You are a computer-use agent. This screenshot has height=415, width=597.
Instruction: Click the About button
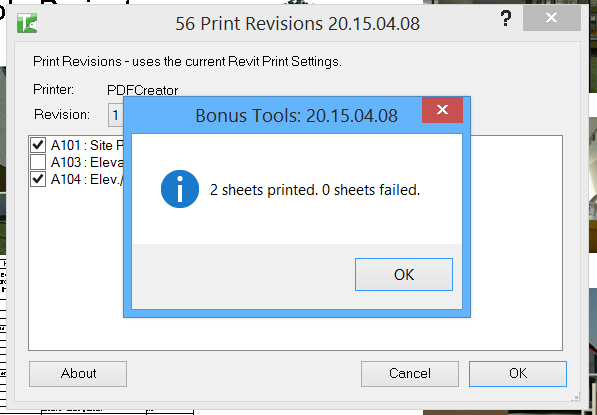click(78, 374)
